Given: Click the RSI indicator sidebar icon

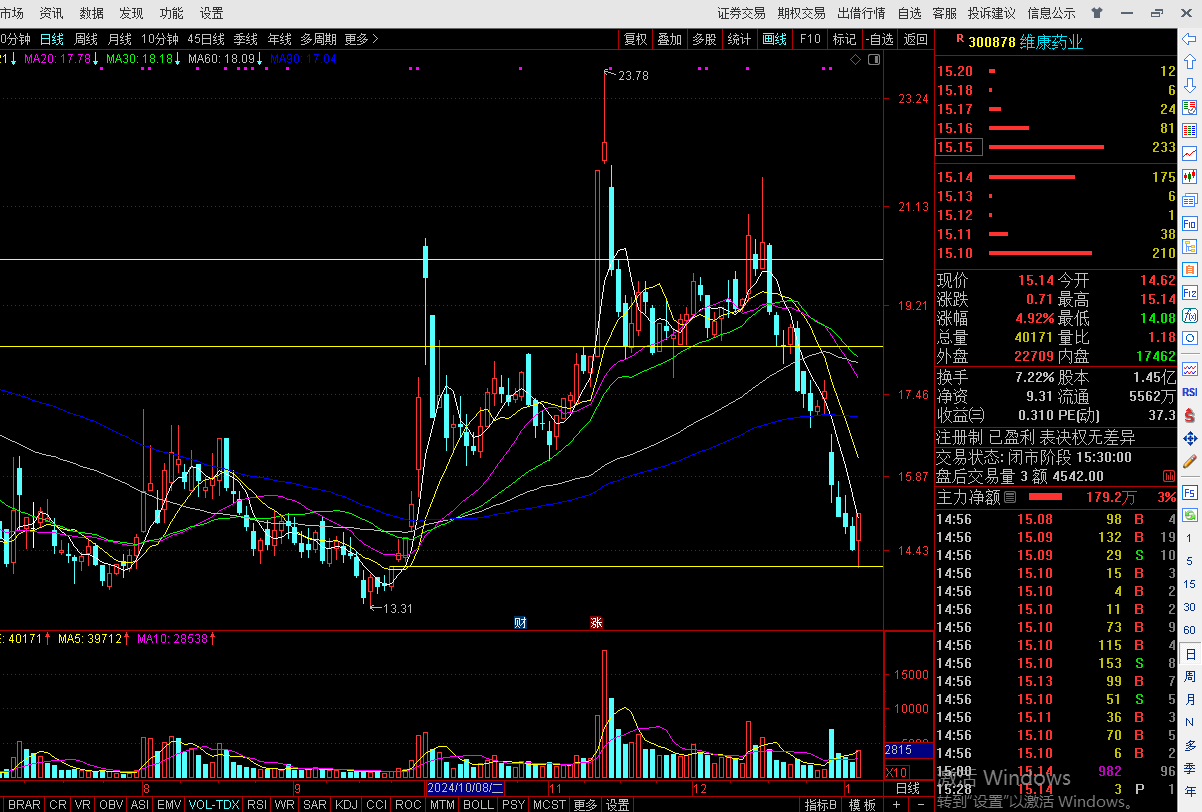Looking at the screenshot, I should pyautogui.click(x=1190, y=392).
